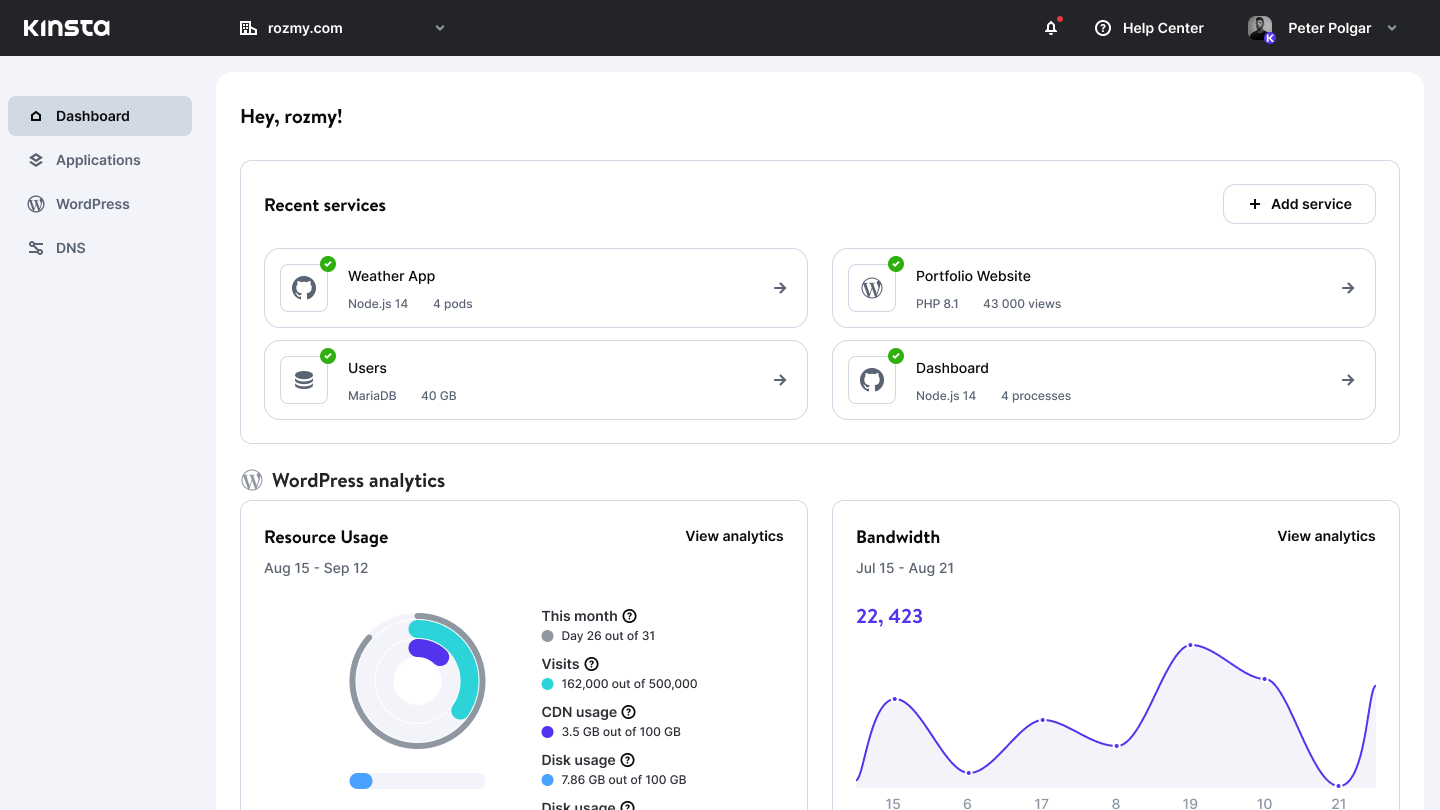Open the Dashboard sidebar icon
Image resolution: width=1440 pixels, height=810 pixels.
pyautogui.click(x=35, y=116)
